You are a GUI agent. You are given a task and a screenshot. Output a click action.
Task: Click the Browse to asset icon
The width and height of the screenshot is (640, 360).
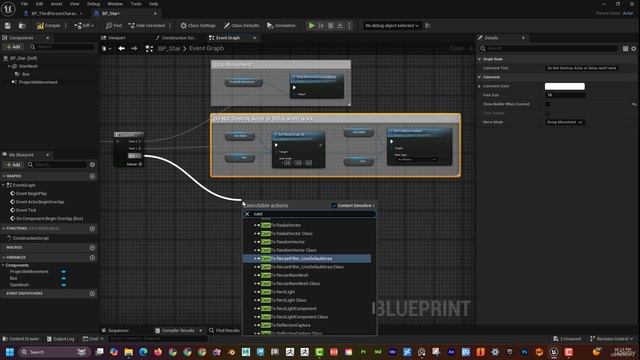22,26
